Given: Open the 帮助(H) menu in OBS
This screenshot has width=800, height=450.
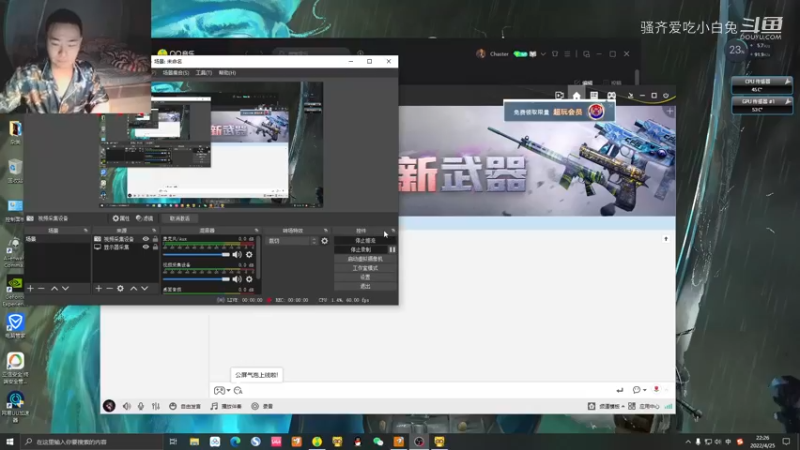Looking at the screenshot, I should point(227,73).
